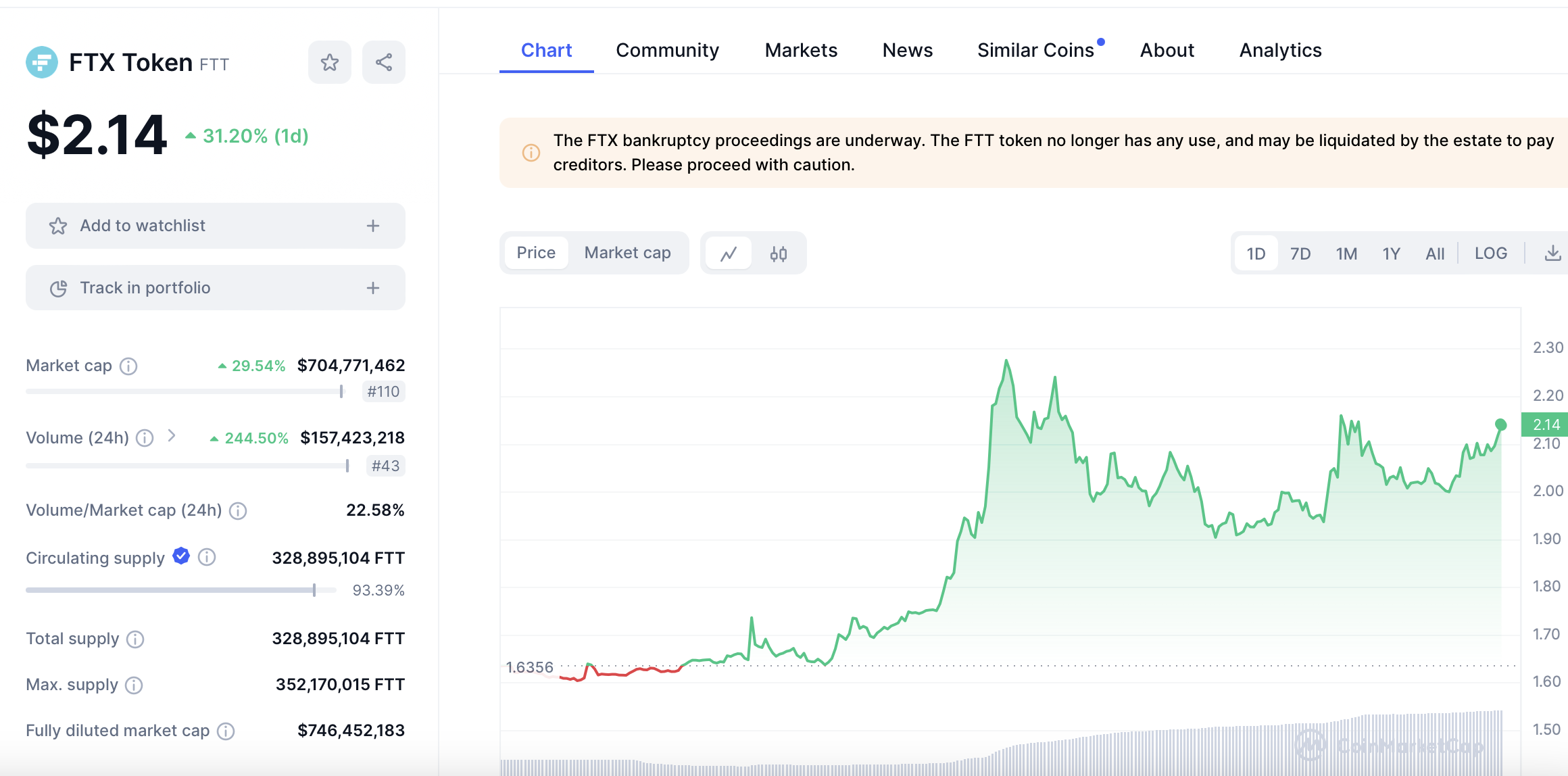Expand Track in portfolio plus
Screen dimensions: 1568x776
373,288
